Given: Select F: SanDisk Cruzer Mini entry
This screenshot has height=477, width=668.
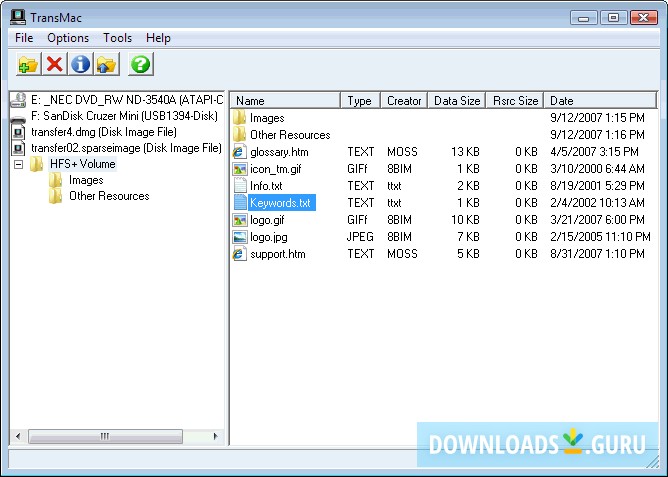Looking at the screenshot, I should point(124,116).
